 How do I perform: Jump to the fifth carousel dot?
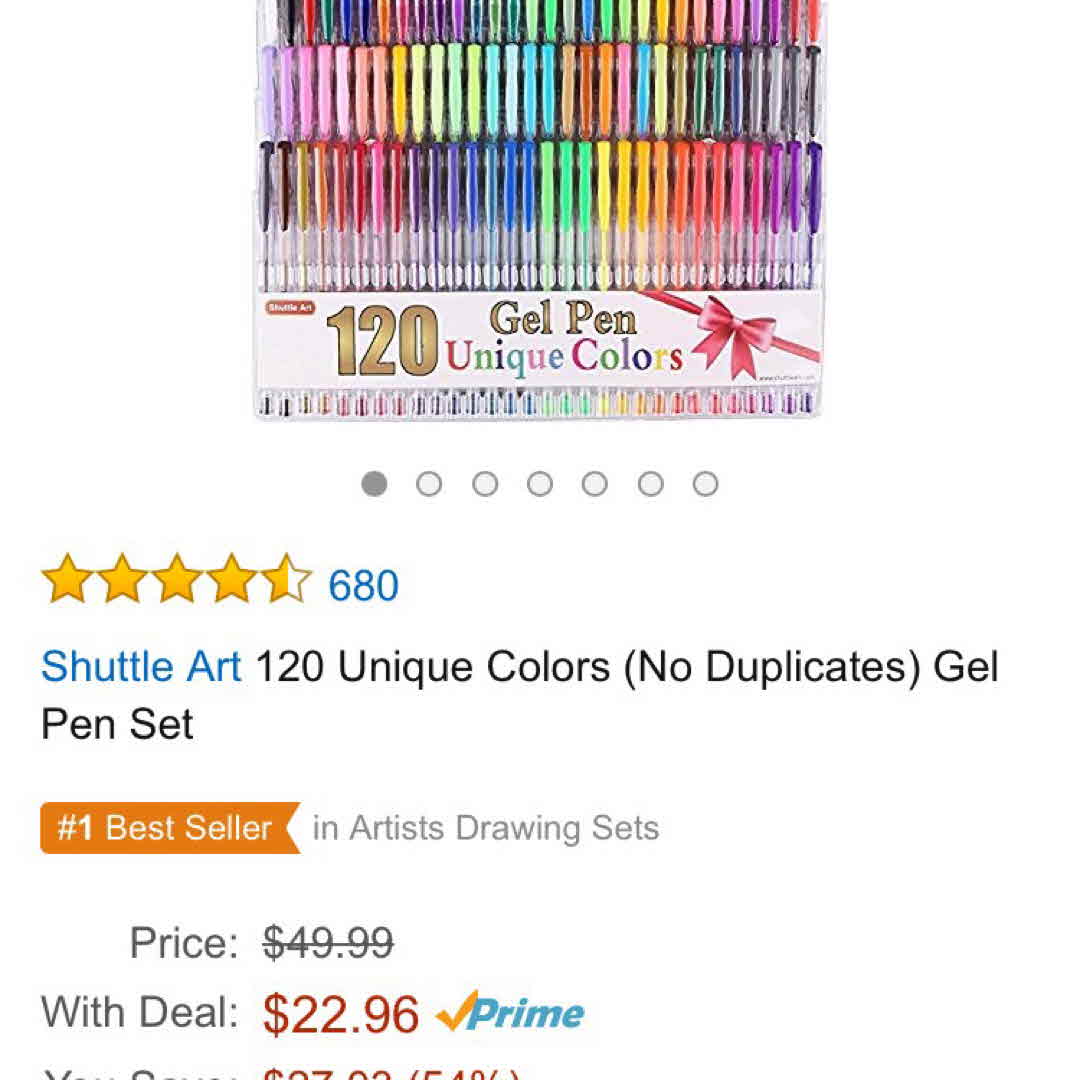[595, 484]
